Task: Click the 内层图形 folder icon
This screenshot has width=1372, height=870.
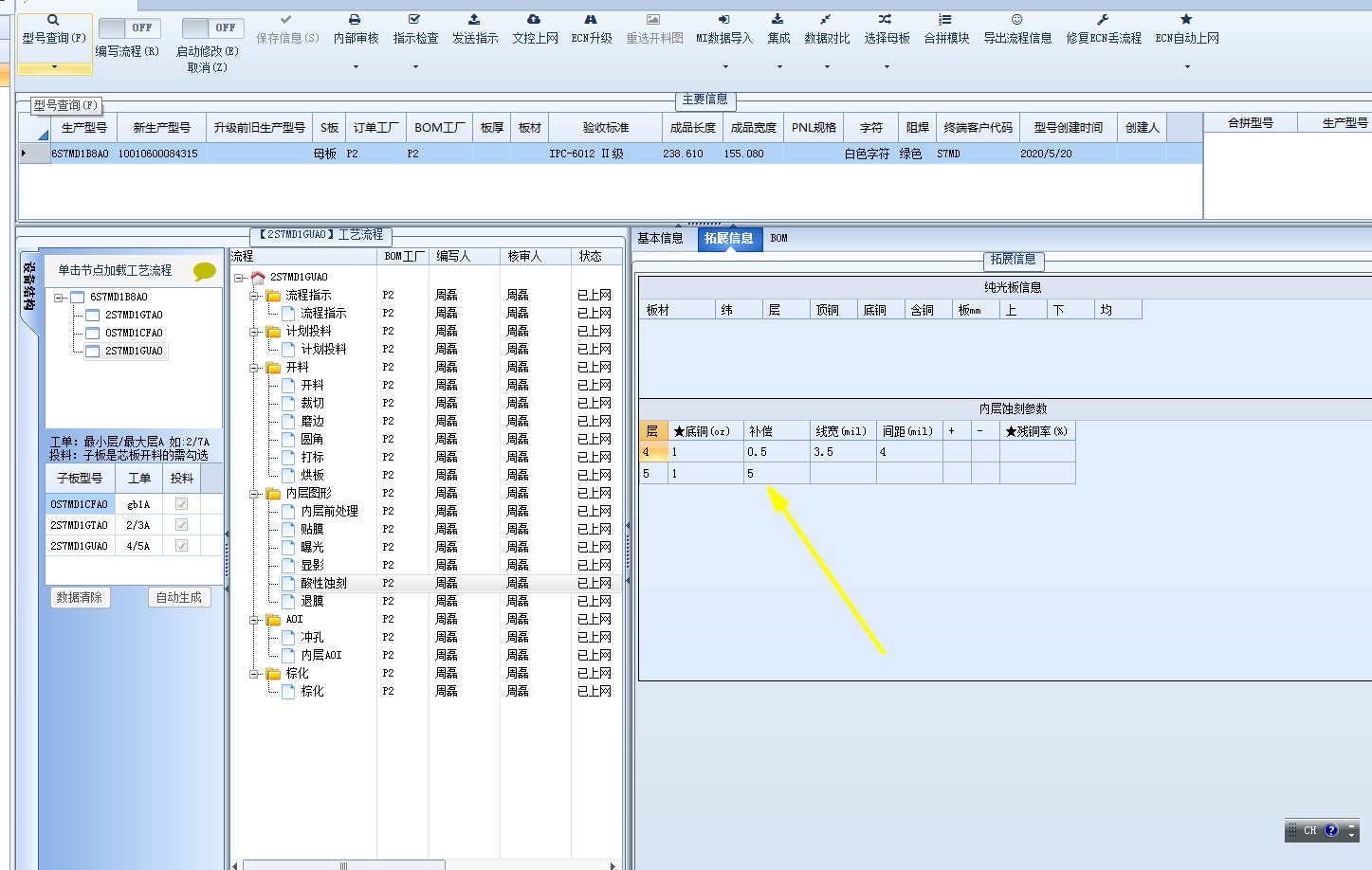Action: [273, 493]
